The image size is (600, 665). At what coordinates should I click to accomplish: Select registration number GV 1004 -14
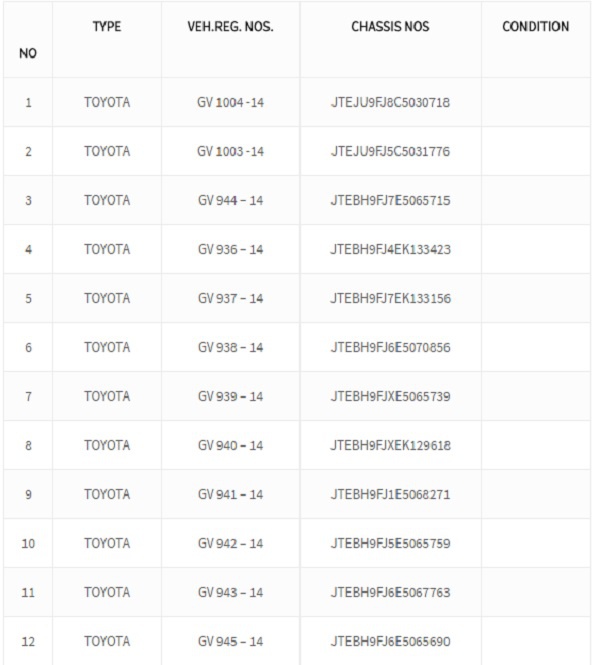point(230,102)
